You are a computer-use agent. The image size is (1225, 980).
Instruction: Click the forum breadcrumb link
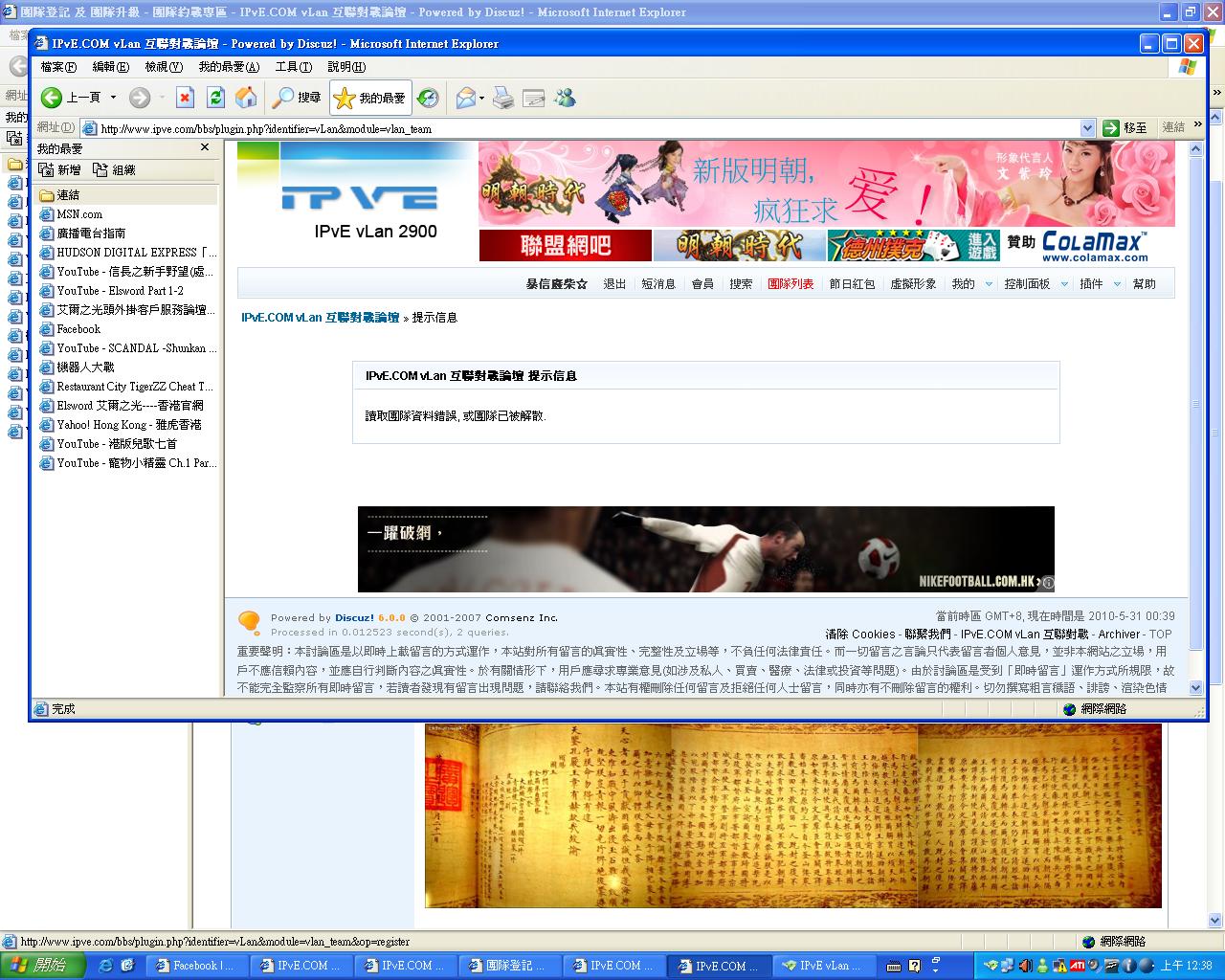(x=320, y=317)
